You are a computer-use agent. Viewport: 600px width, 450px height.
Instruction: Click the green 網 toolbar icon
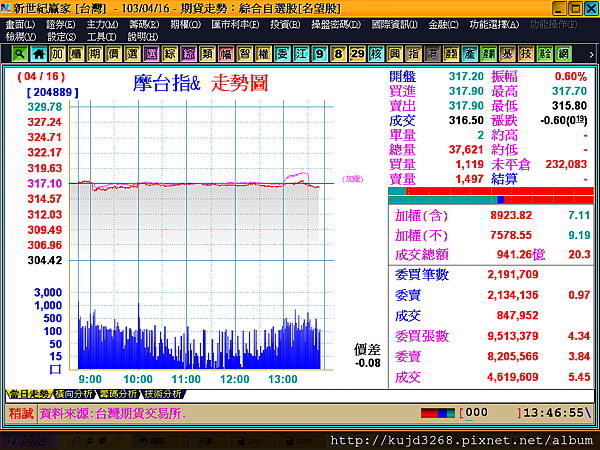click(x=564, y=54)
